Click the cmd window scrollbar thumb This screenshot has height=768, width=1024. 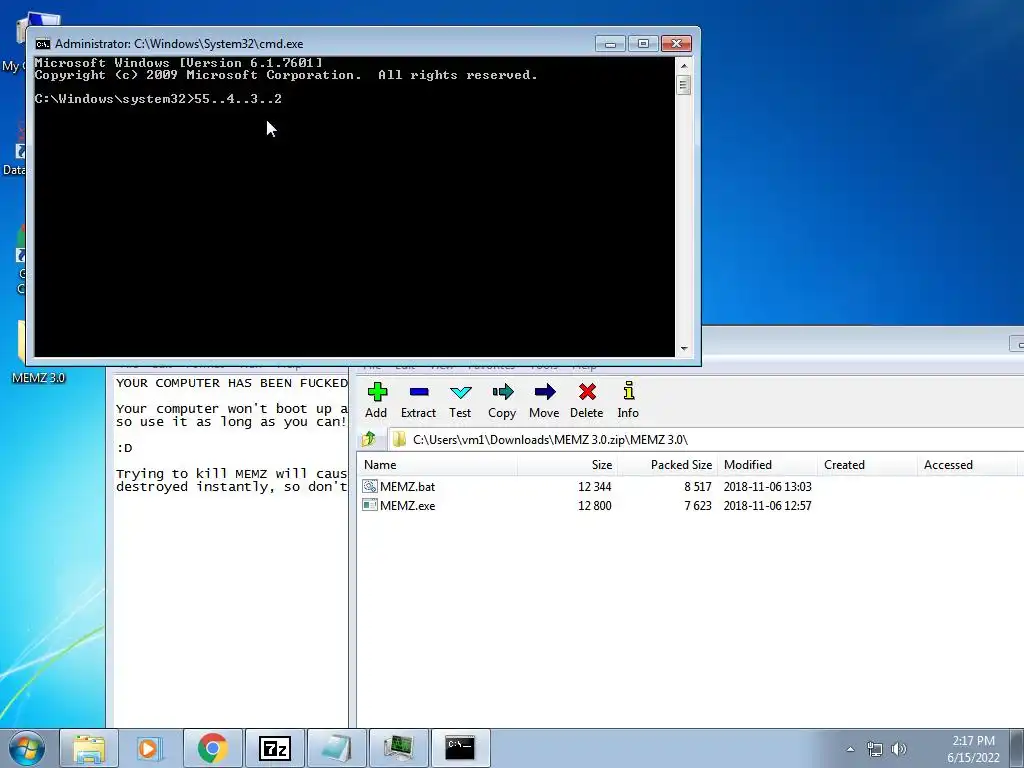pyautogui.click(x=684, y=85)
